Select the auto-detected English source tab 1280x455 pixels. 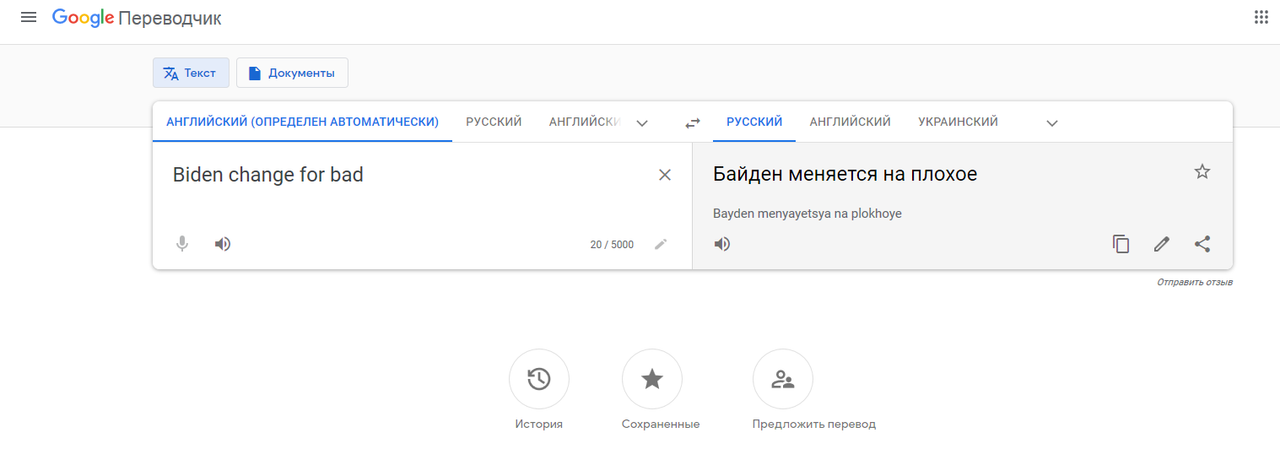click(x=302, y=122)
